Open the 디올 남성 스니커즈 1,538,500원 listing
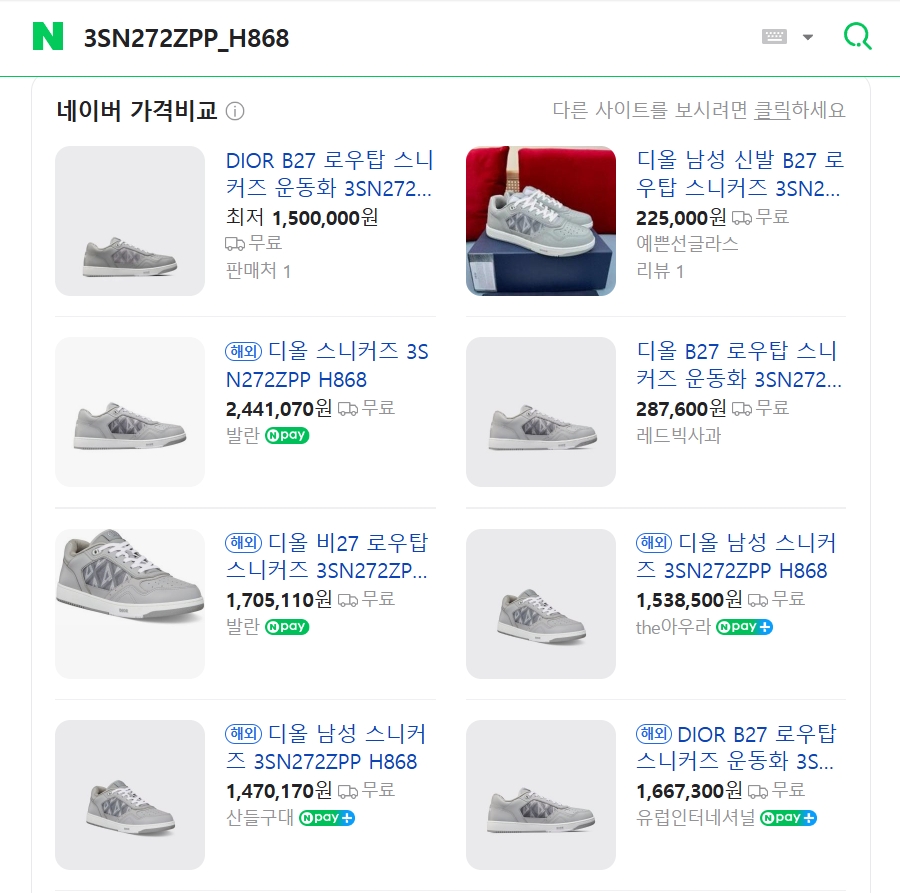 tap(750, 557)
